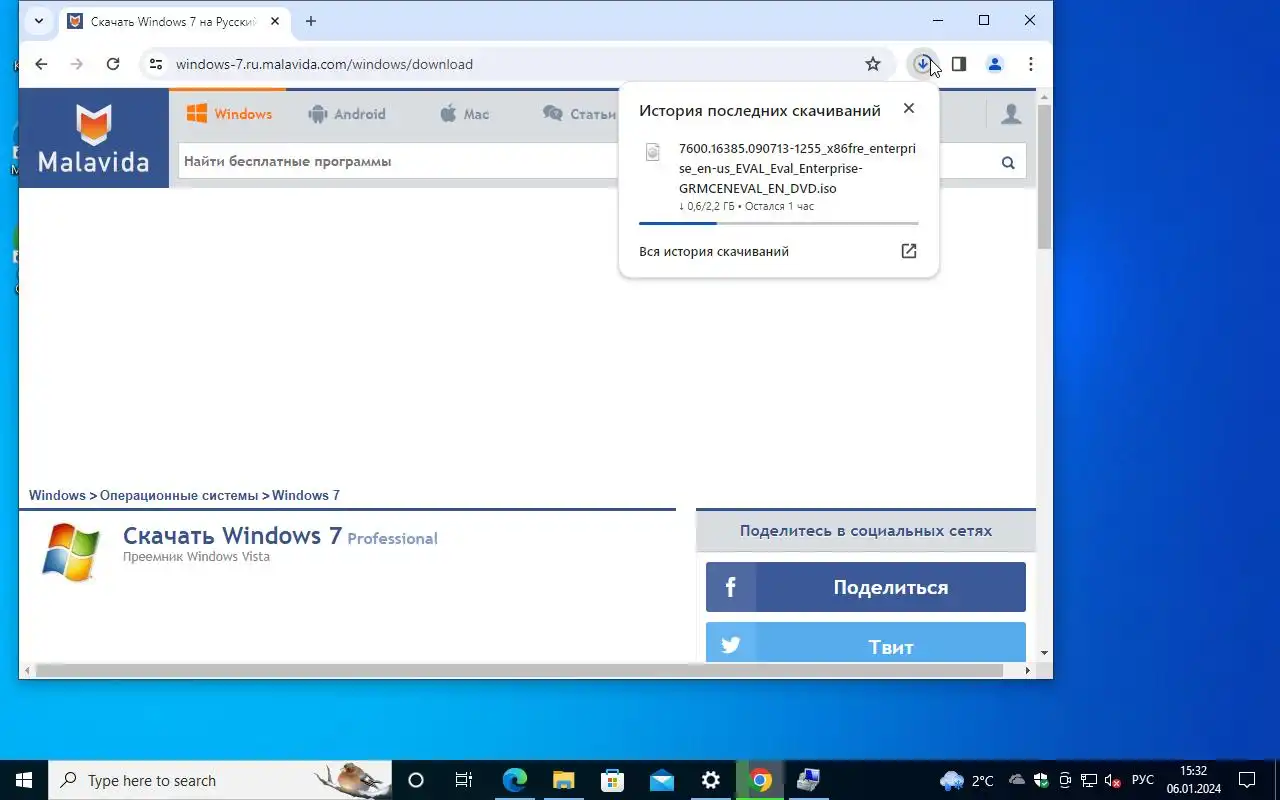This screenshot has height=800, width=1280.
Task: Close the Скачать Windows 7 tab
Action: [275, 21]
